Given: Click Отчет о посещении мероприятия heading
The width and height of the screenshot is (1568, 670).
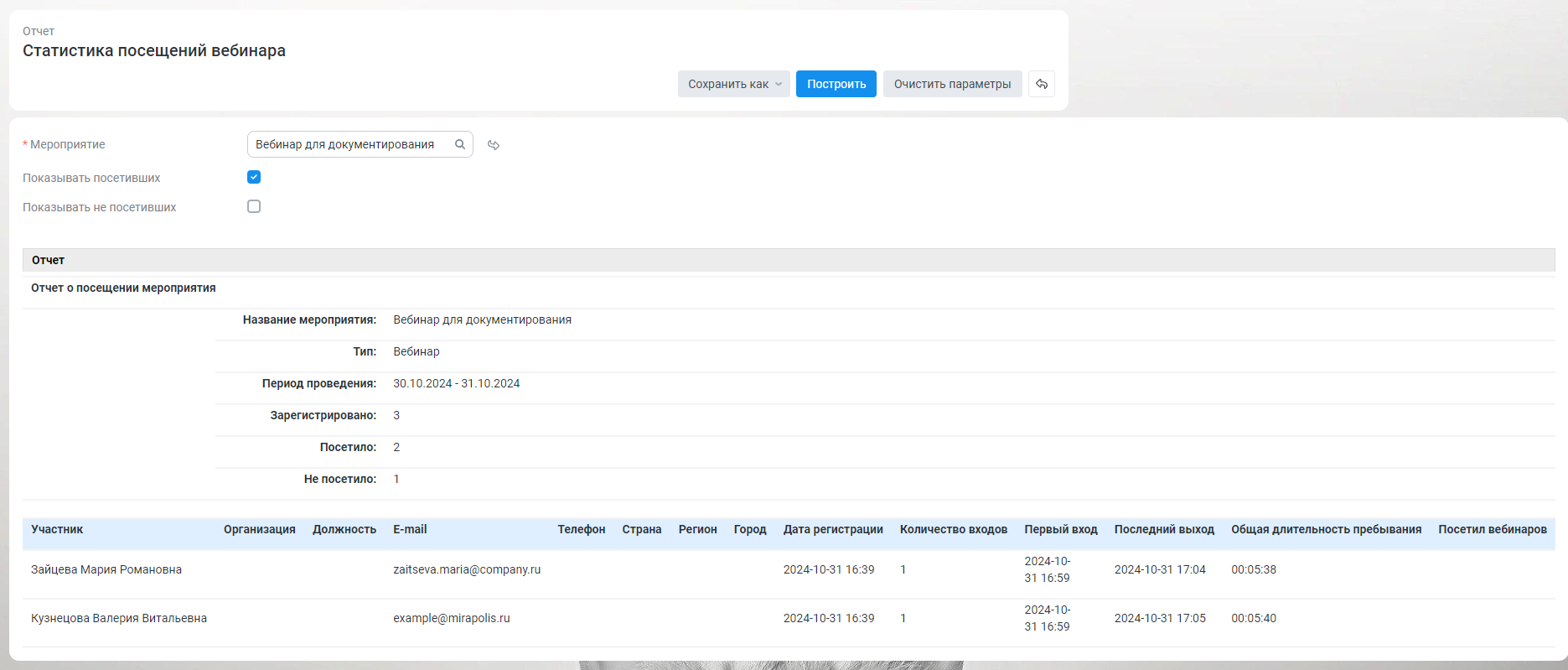Looking at the screenshot, I should point(123,288).
